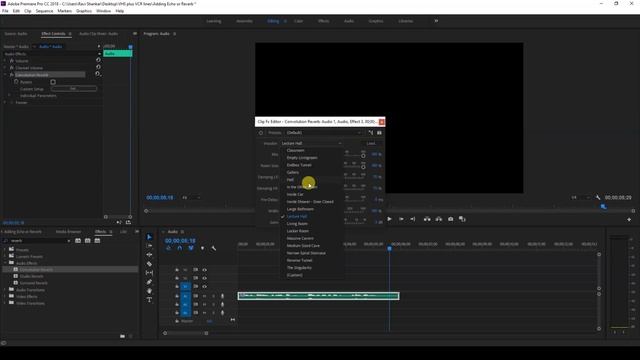Switch to Media Browser tab
640x360 pixels.
click(x=68, y=231)
